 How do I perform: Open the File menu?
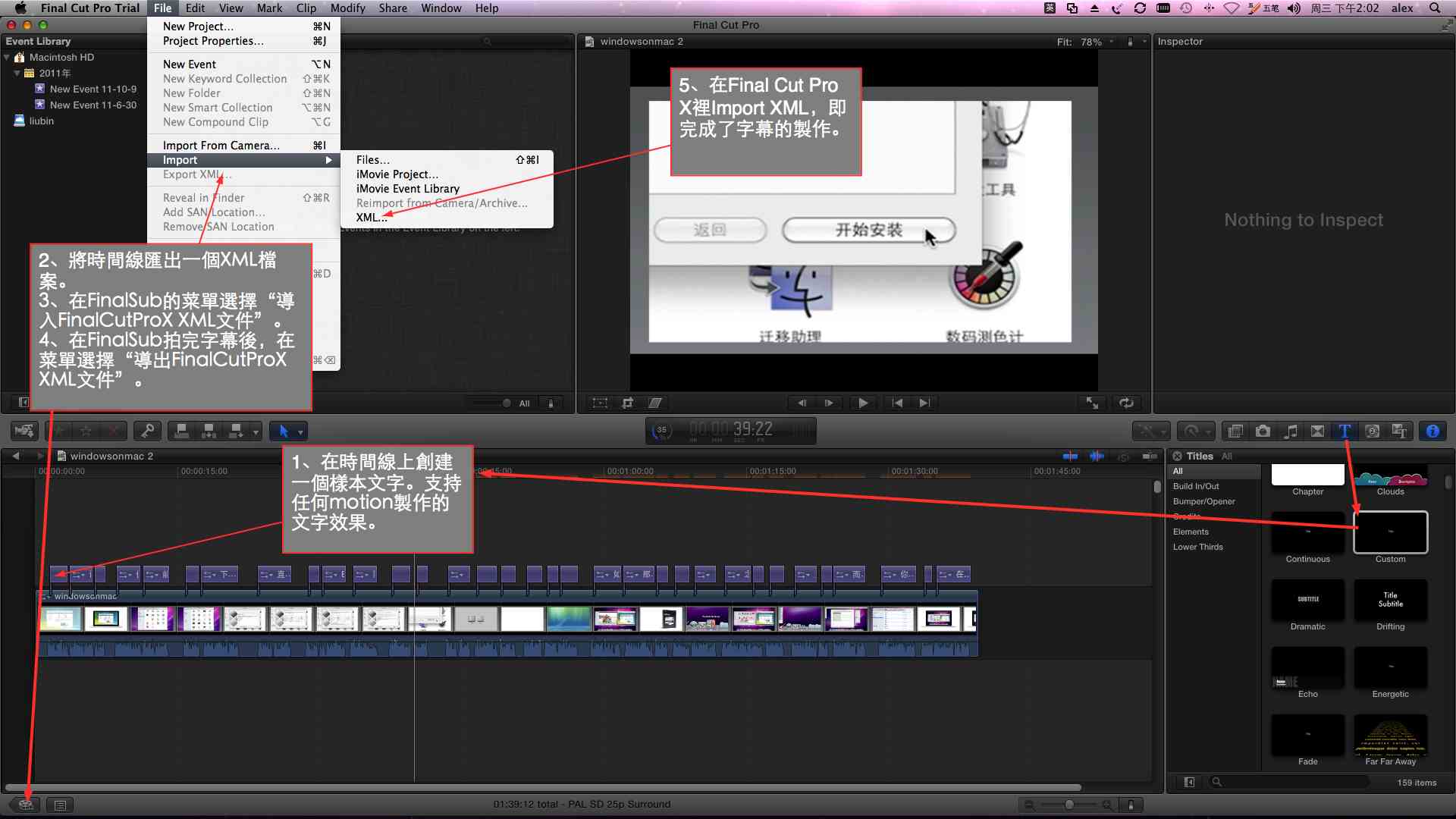(162, 8)
